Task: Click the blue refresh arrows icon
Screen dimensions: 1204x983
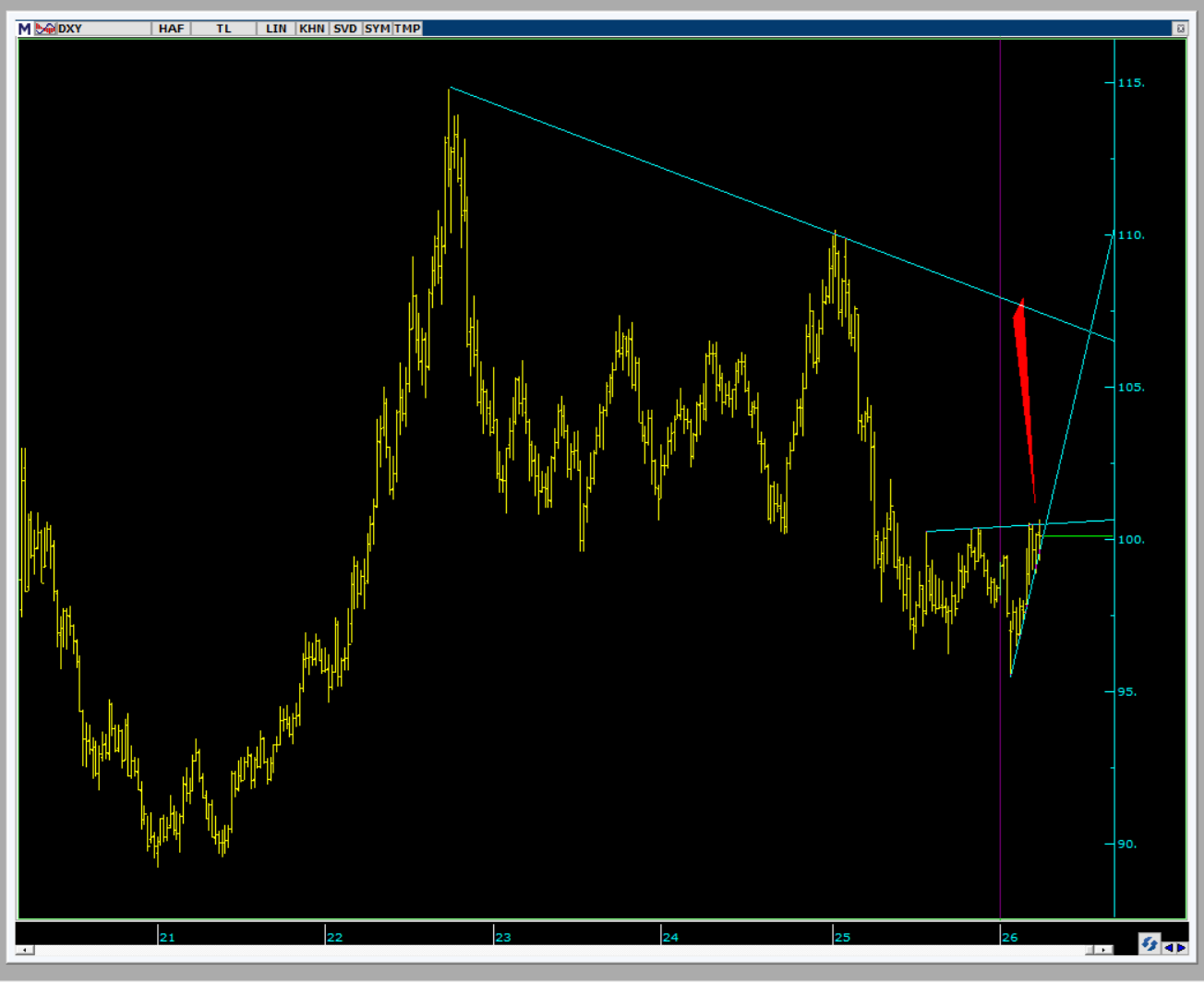Action: click(1149, 944)
